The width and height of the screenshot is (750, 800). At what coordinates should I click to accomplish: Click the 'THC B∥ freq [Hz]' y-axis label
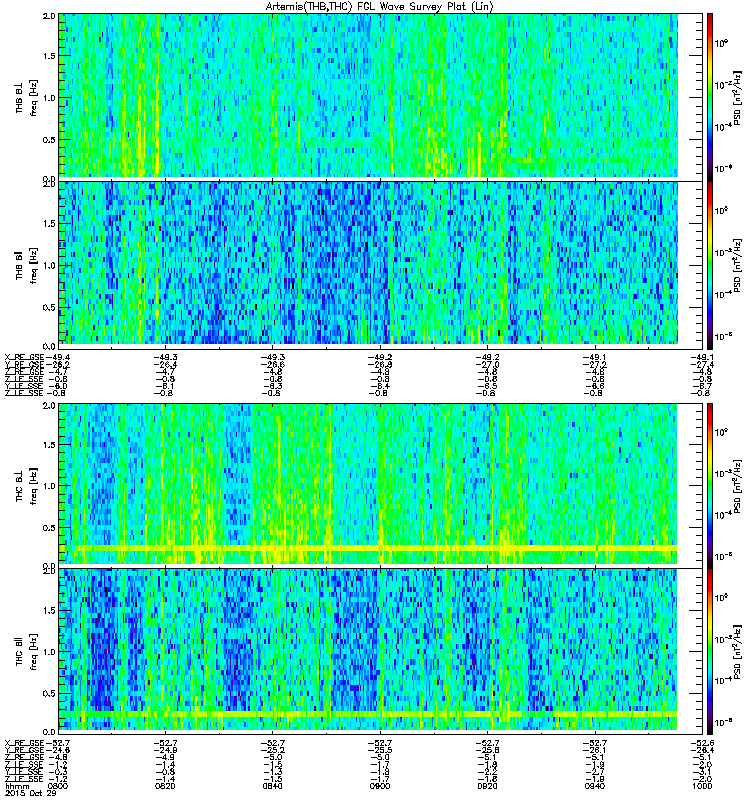coord(26,652)
